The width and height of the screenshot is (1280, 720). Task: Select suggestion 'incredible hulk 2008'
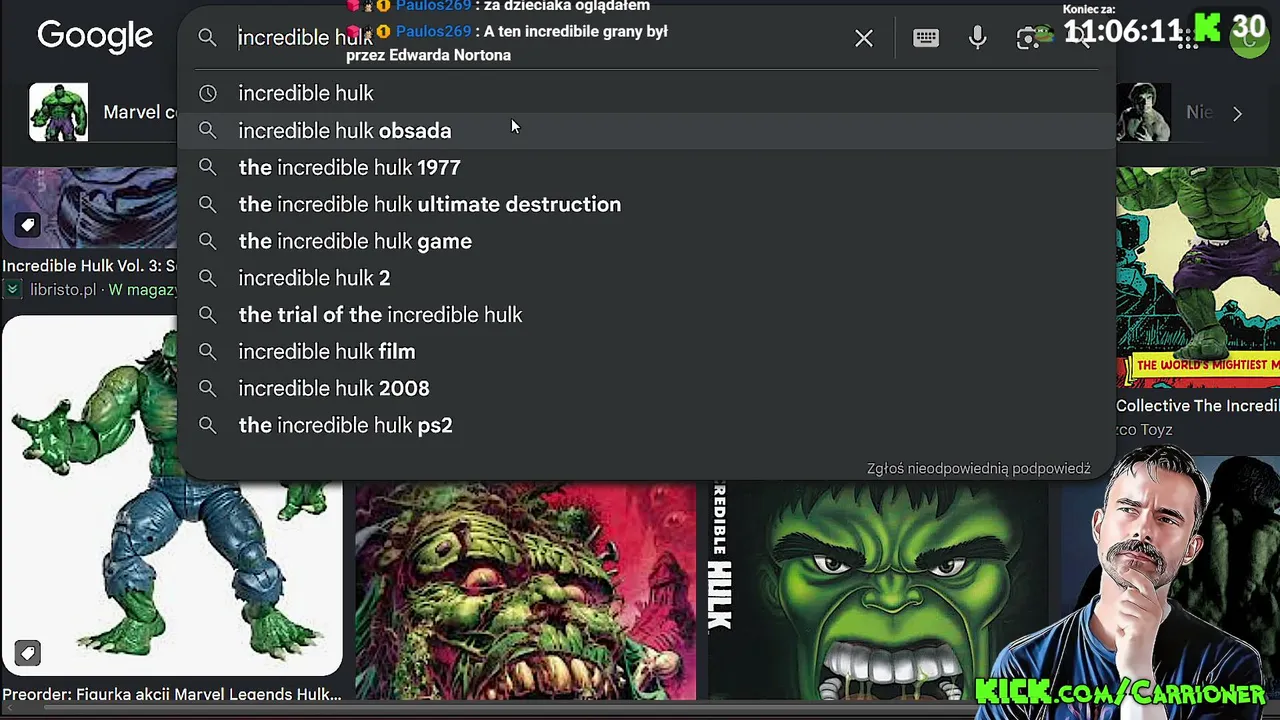point(646,388)
